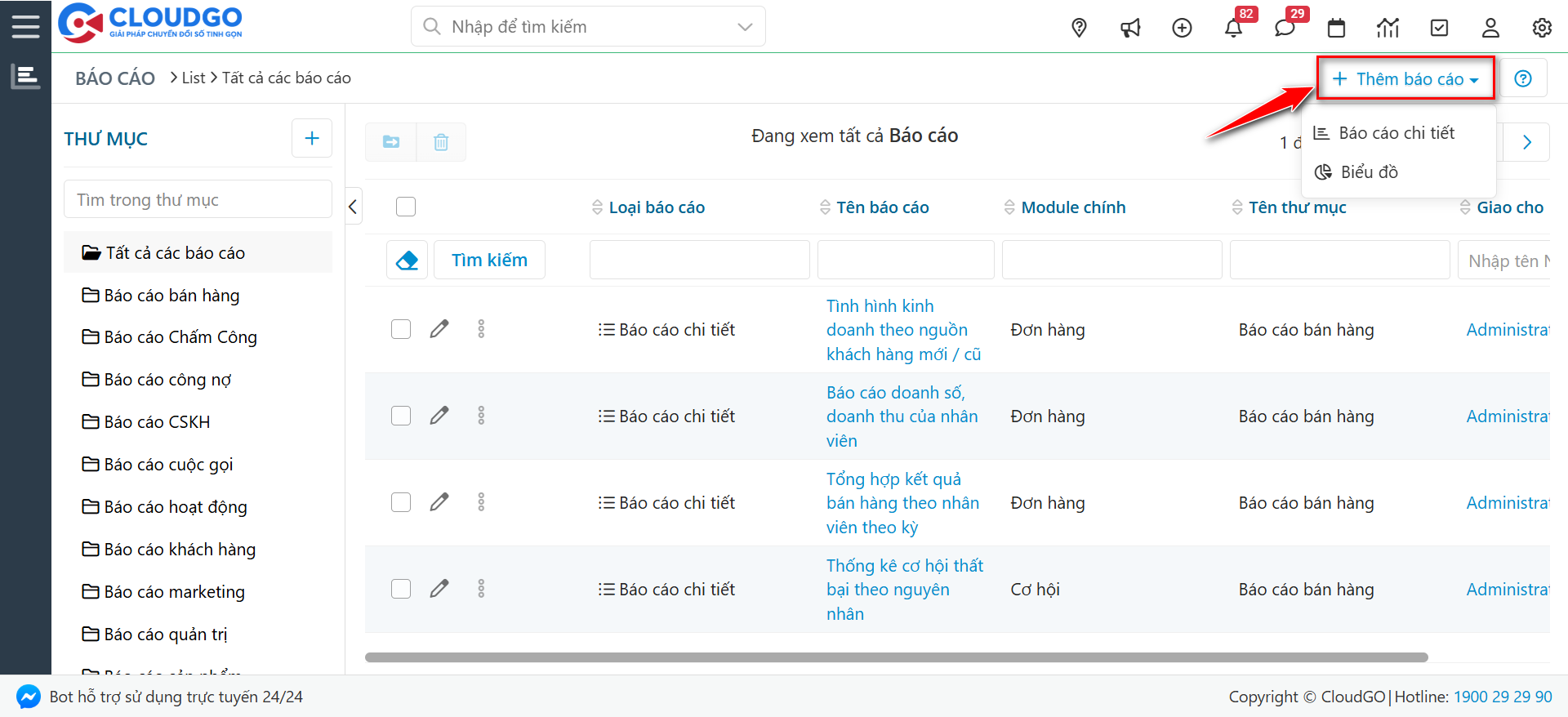Screen dimensions: 1568x717
Task: Click the pencil edit icon on first report
Action: click(x=439, y=329)
